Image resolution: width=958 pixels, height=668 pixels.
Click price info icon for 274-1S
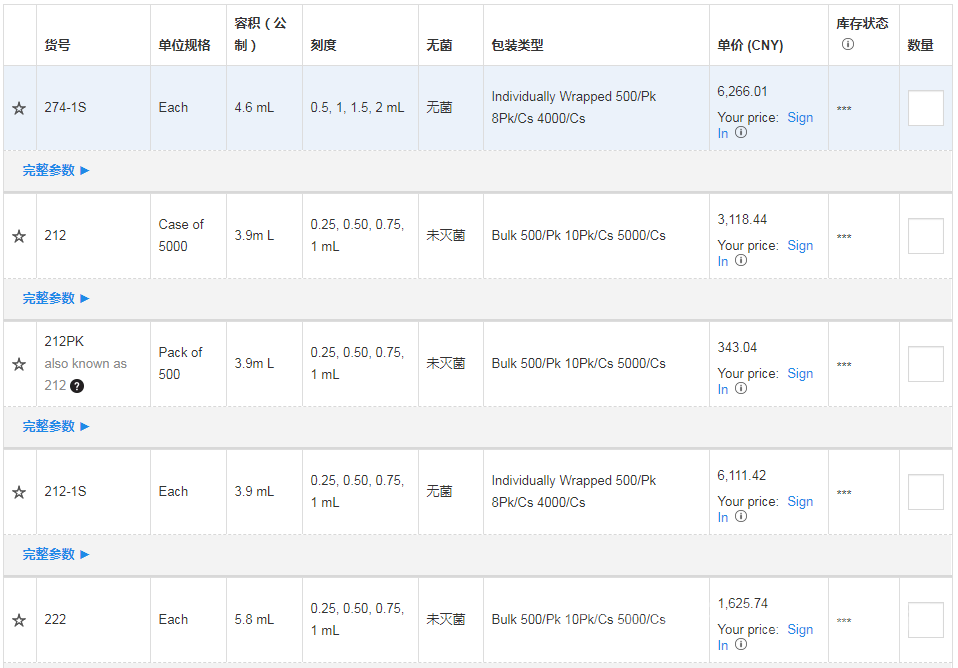741,133
